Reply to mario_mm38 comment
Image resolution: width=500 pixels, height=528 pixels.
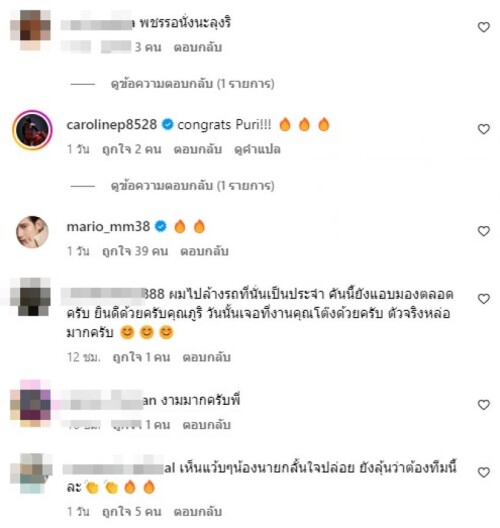click(204, 251)
